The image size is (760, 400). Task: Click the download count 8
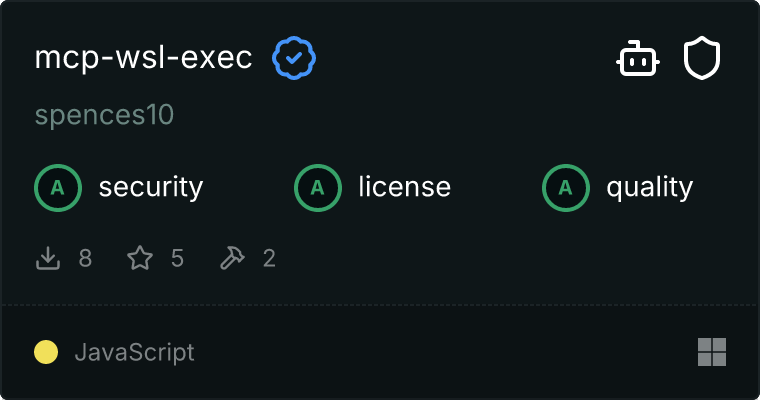(x=85, y=259)
